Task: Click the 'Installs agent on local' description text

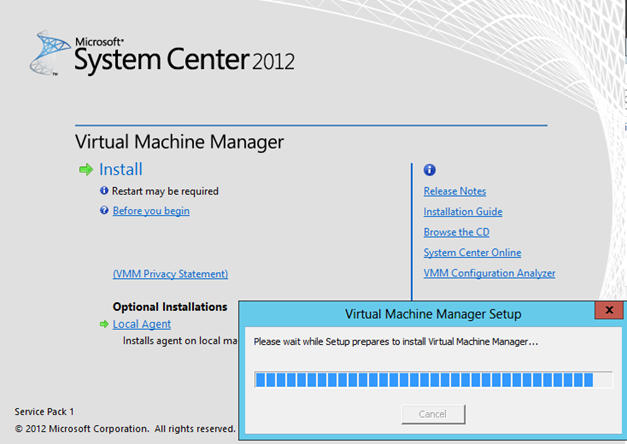Action: [x=180, y=341]
